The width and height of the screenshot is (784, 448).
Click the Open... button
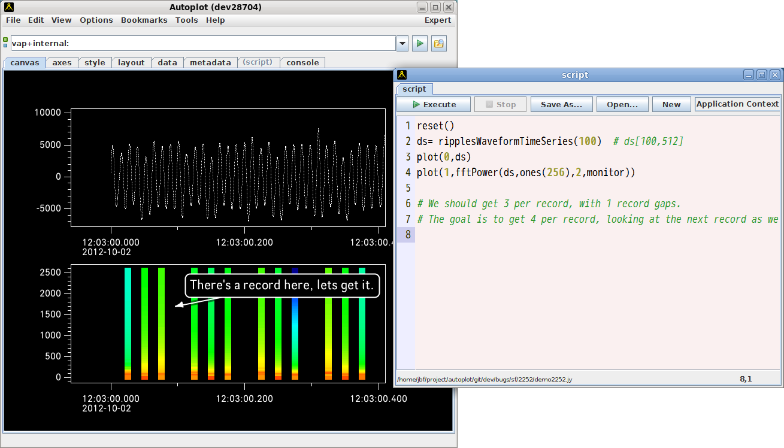coord(622,104)
